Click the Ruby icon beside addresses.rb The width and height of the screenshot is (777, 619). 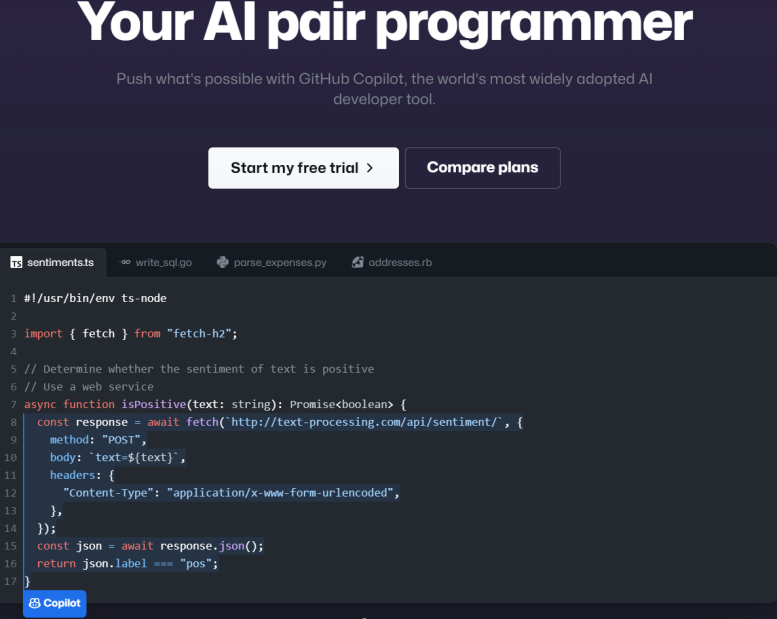[357, 262]
